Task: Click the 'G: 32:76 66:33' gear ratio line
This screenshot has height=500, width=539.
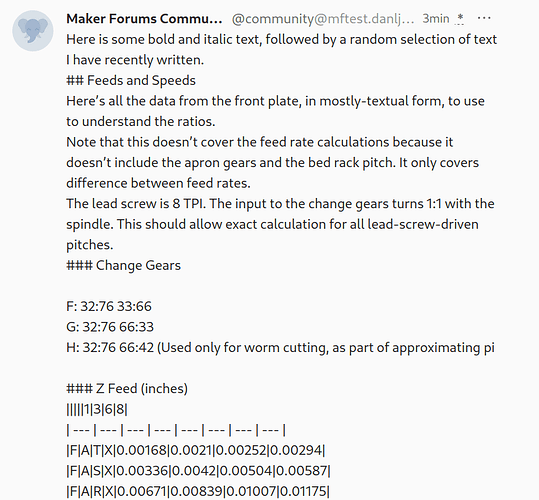Action: [110, 327]
